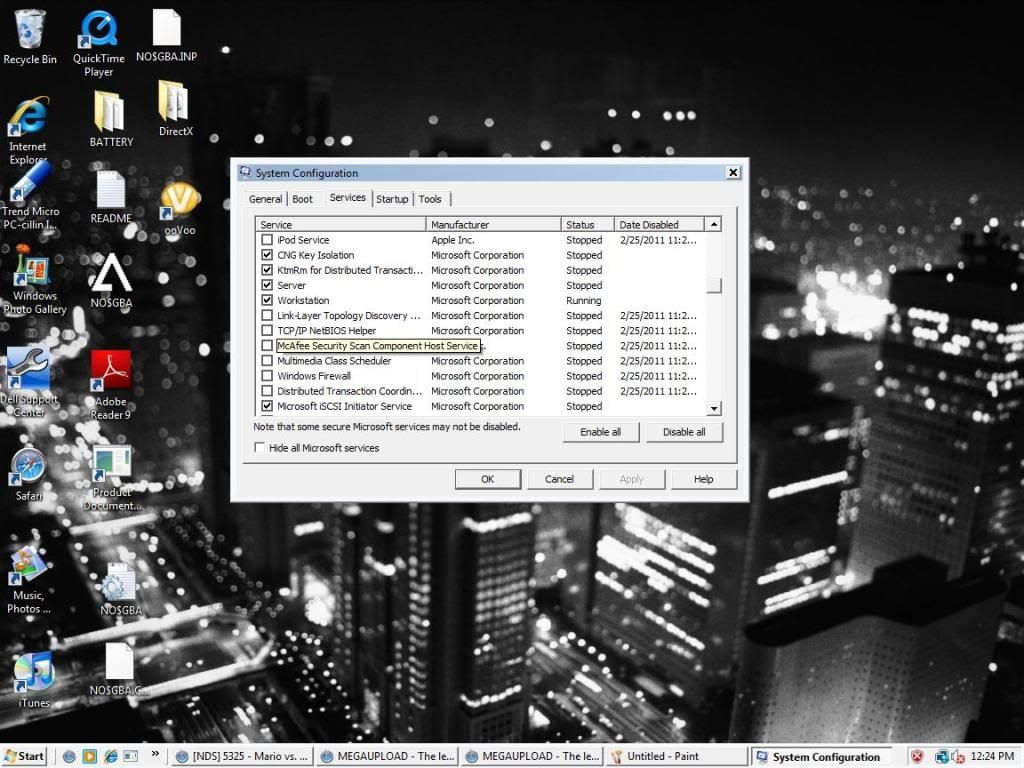1024x768 pixels.
Task: Open Help in System Configuration
Action: [x=703, y=479]
